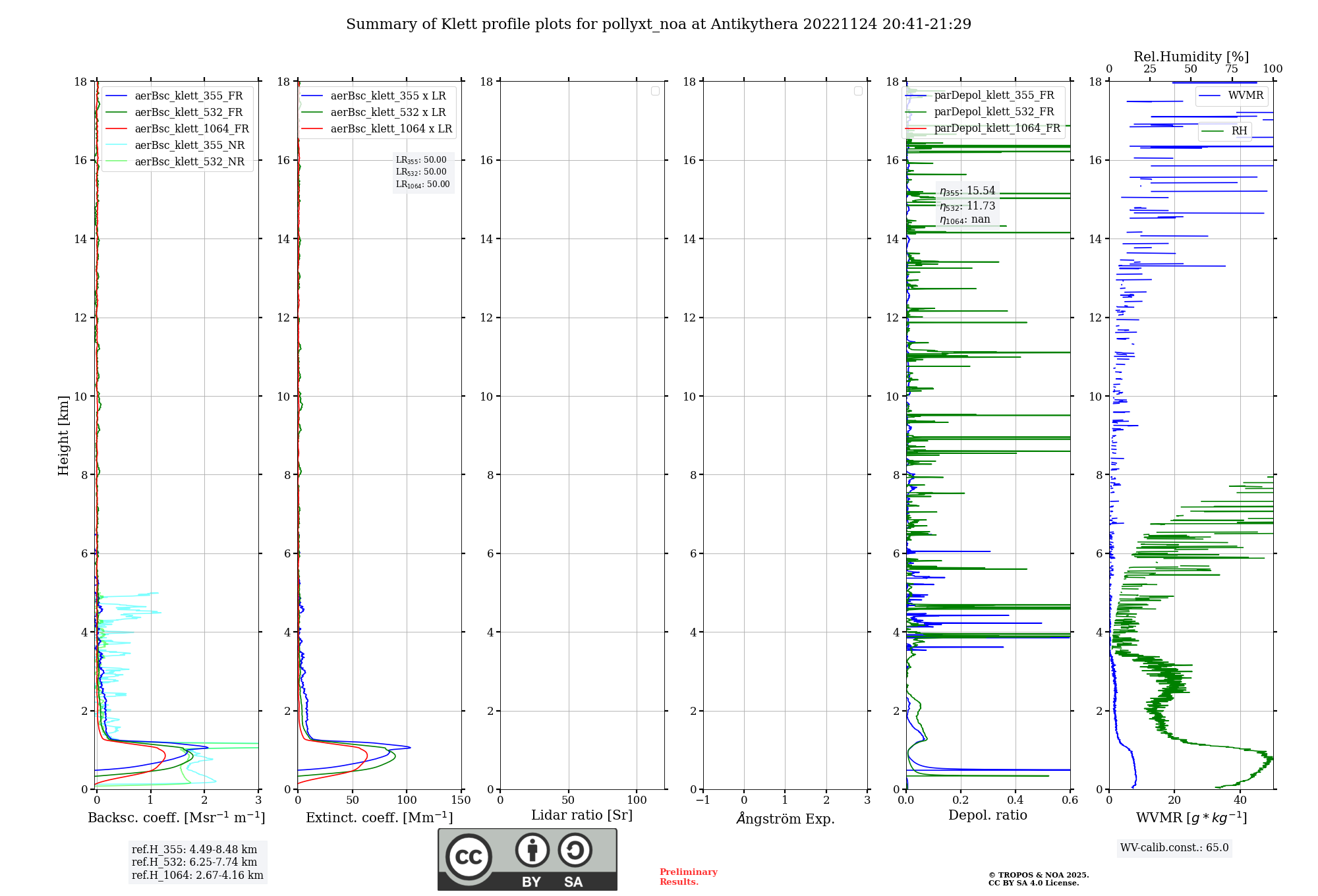Click the η1064: nan value

click(965, 220)
